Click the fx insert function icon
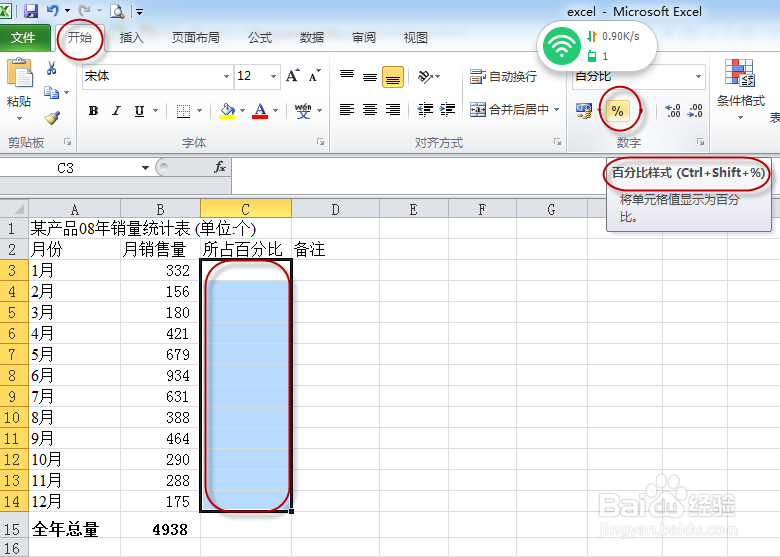Image resolution: width=780 pixels, height=557 pixels. [x=220, y=167]
